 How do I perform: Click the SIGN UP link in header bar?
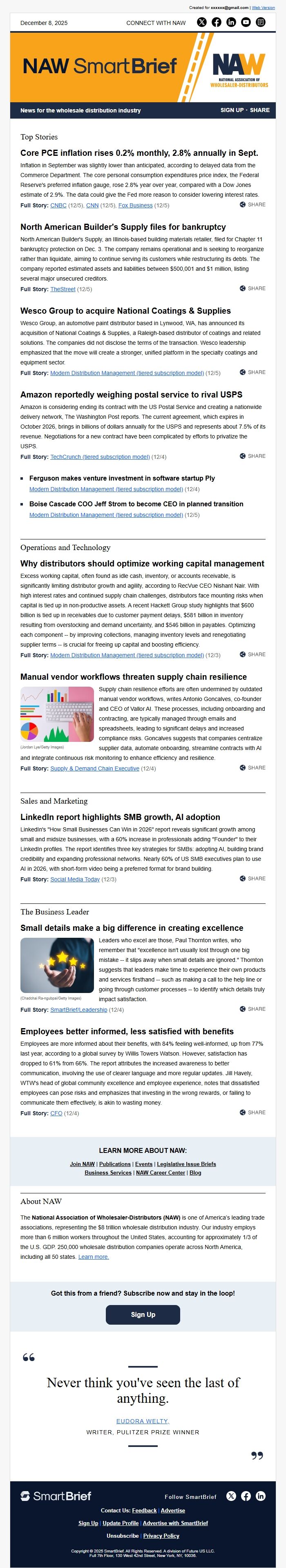pos(232,111)
